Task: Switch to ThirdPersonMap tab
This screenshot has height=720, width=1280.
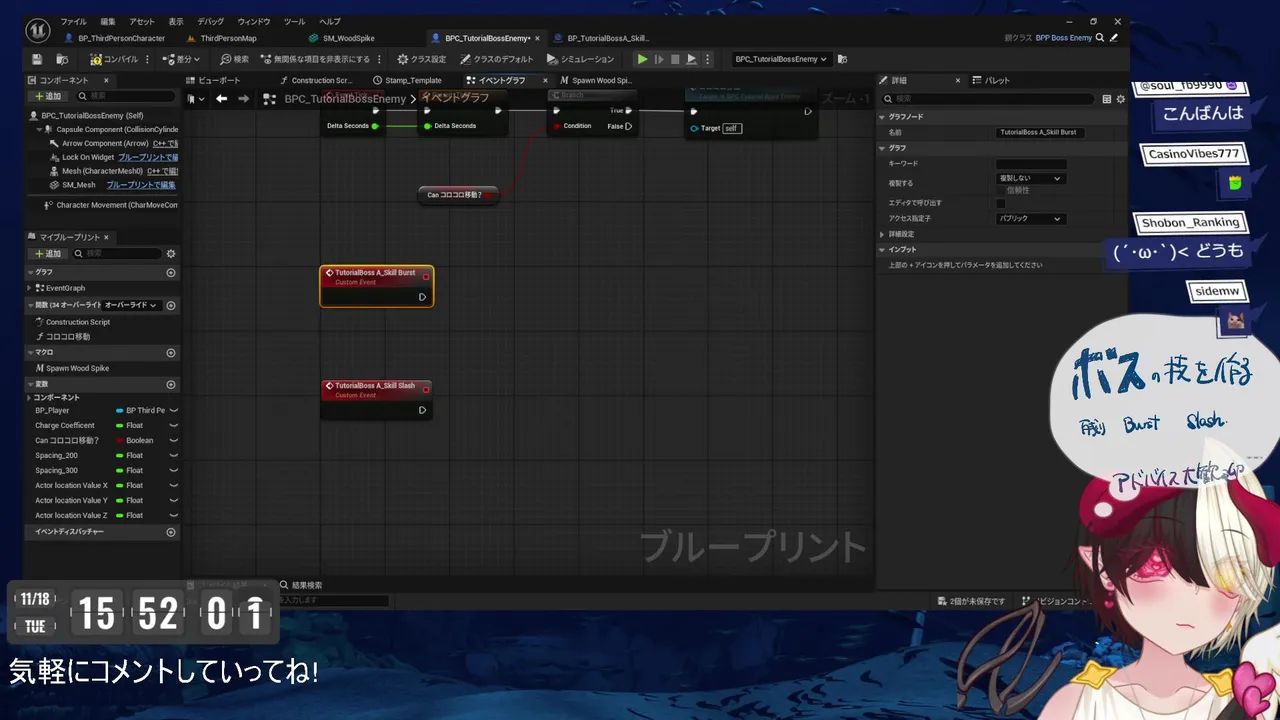Action: (x=222, y=38)
